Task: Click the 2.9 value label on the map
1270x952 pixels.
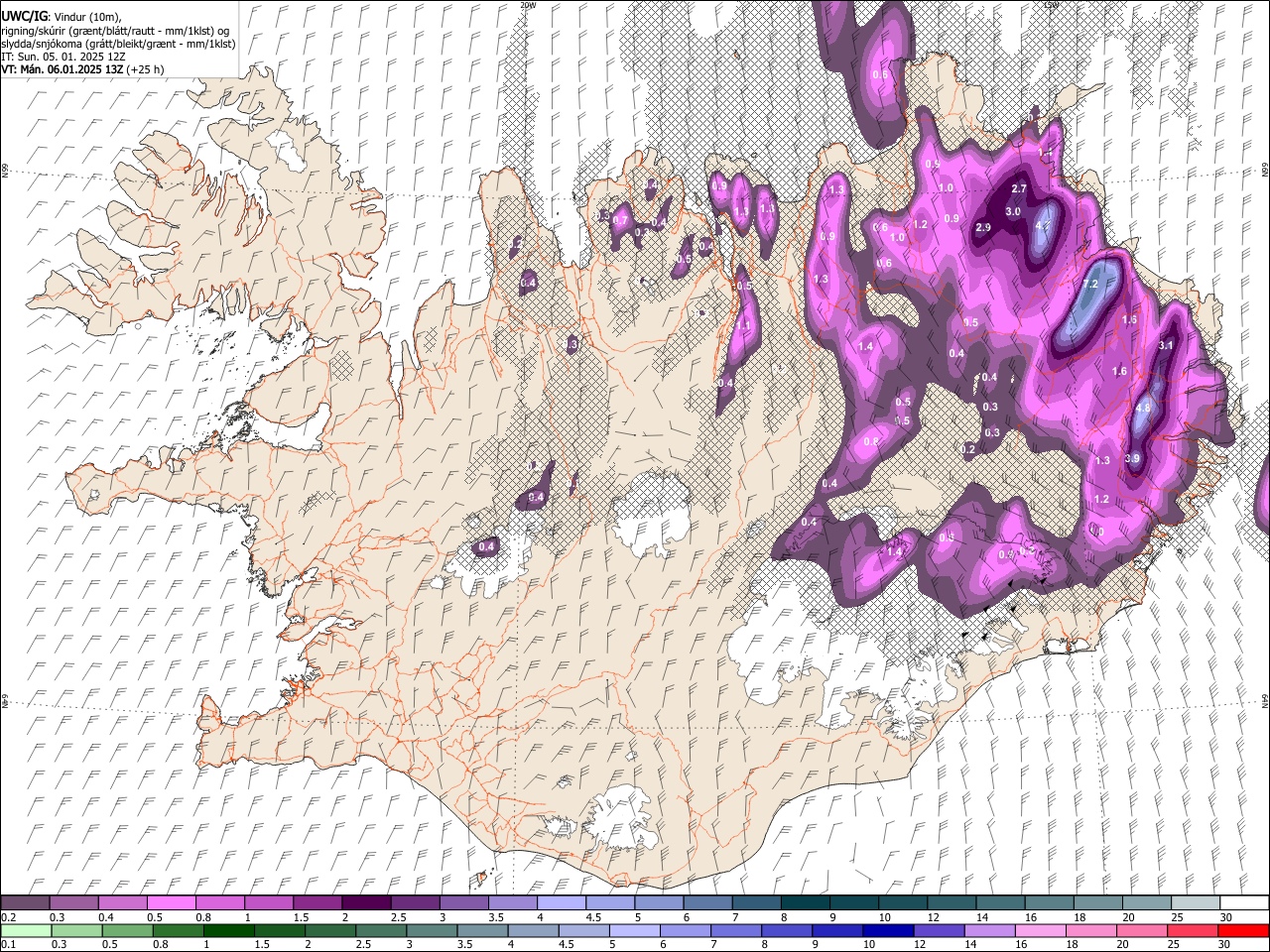Action: [x=983, y=227]
